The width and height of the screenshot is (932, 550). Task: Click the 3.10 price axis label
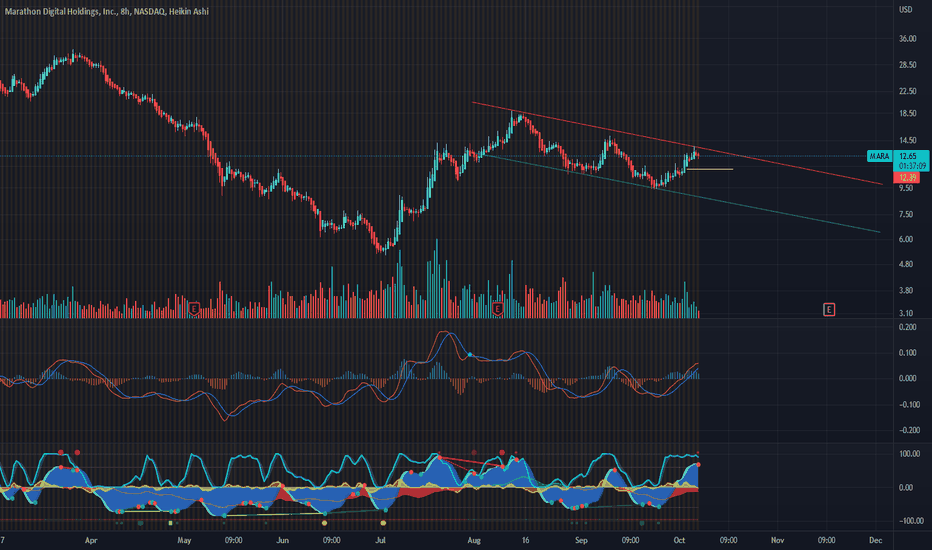coord(906,313)
